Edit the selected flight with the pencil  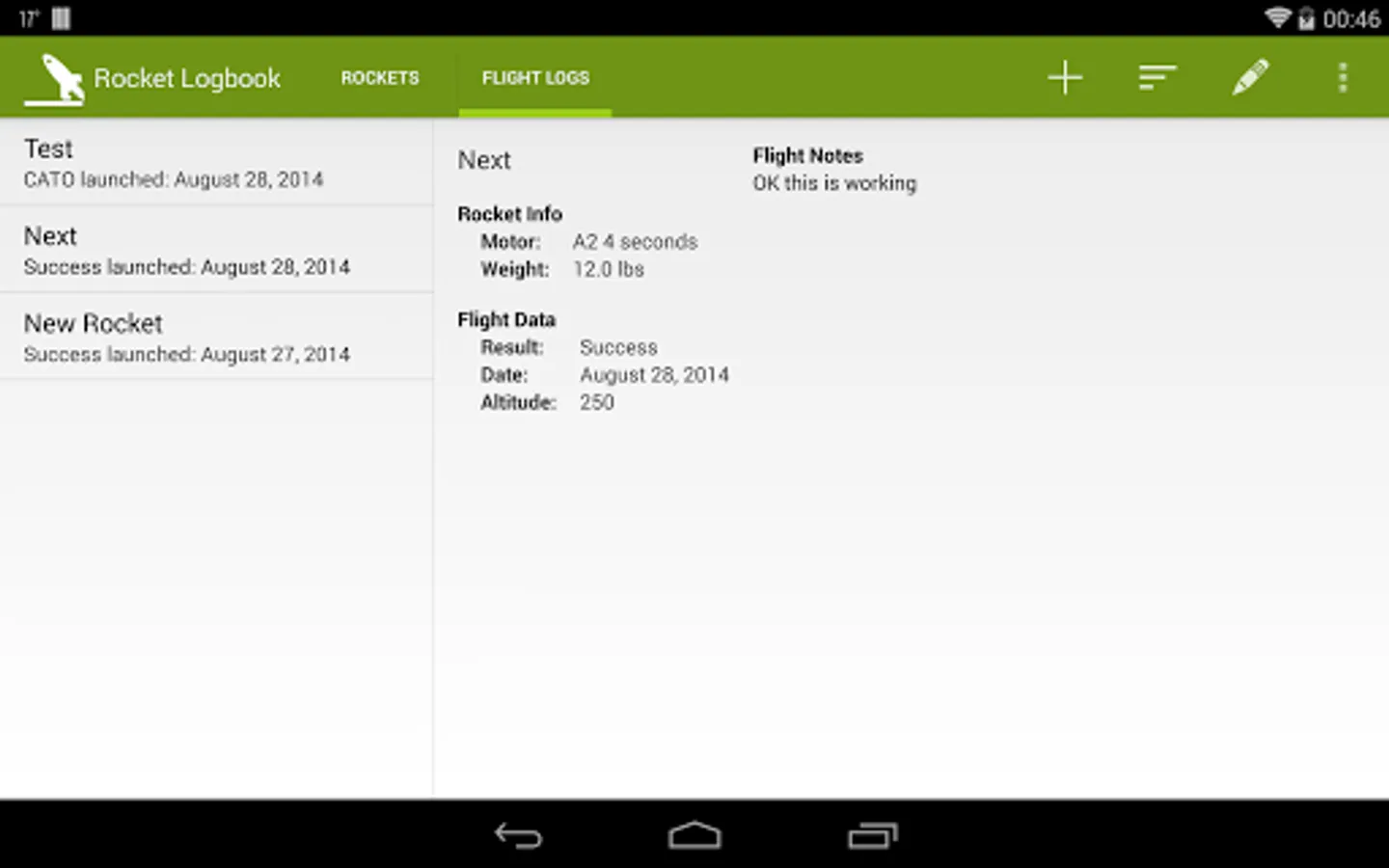(1250, 76)
